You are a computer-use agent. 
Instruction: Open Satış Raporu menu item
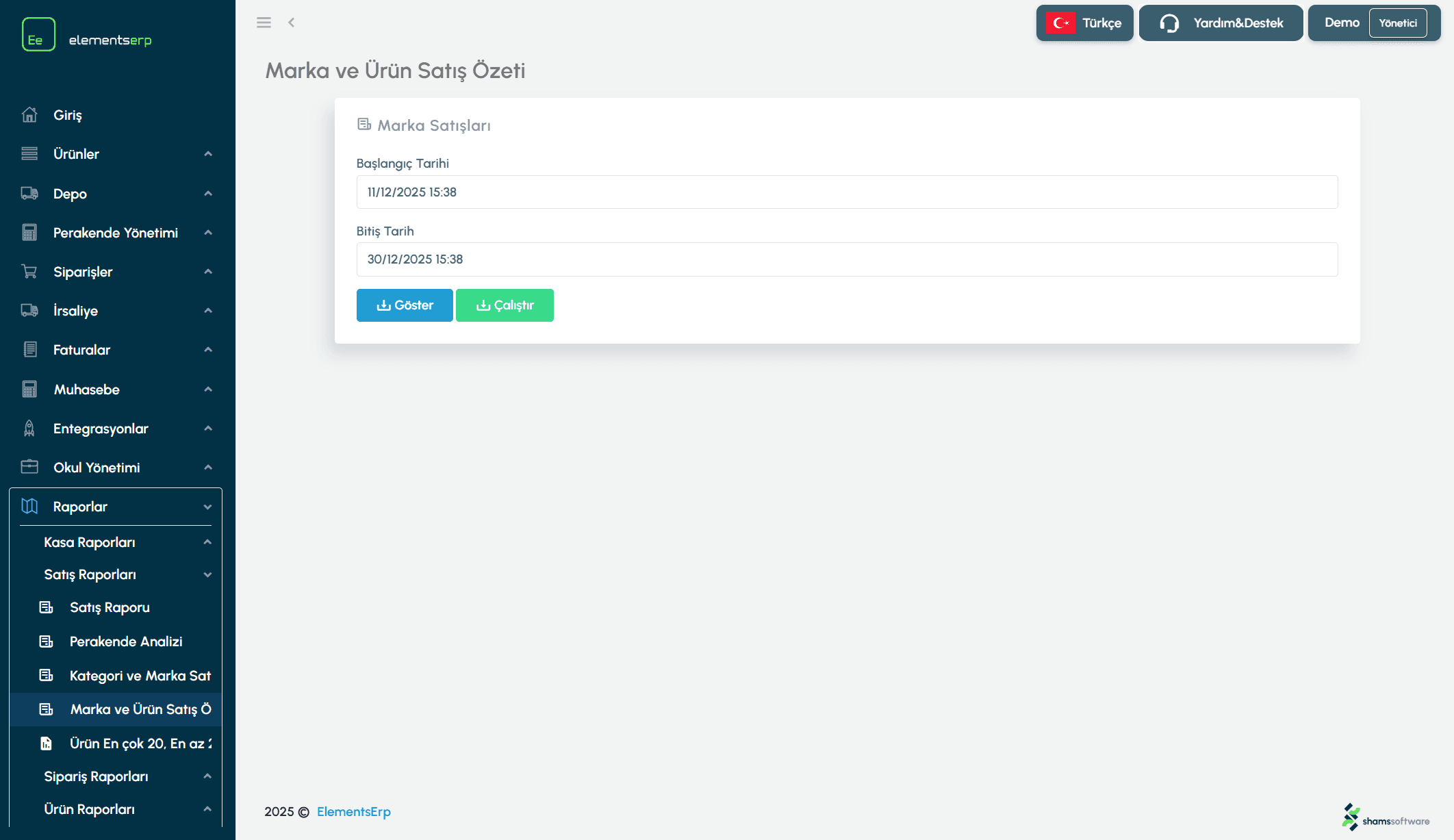click(x=110, y=607)
